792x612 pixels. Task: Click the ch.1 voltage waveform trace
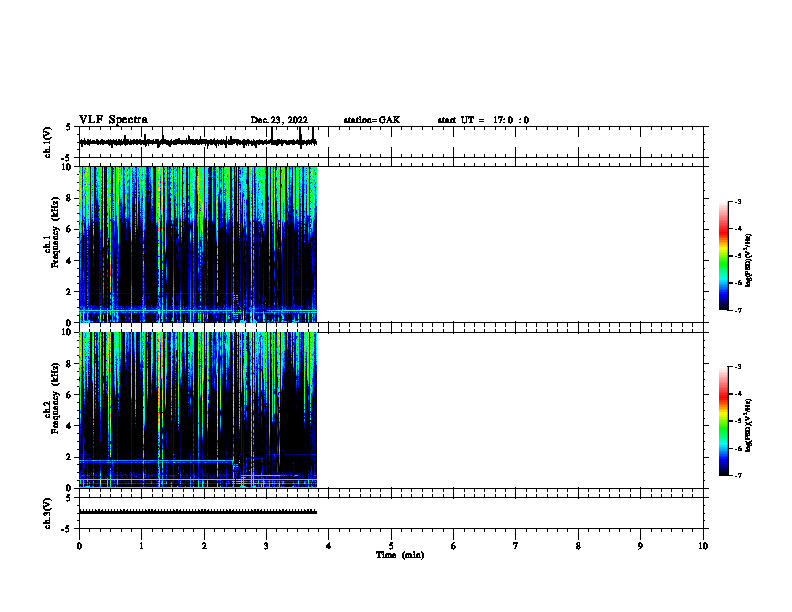point(198,142)
